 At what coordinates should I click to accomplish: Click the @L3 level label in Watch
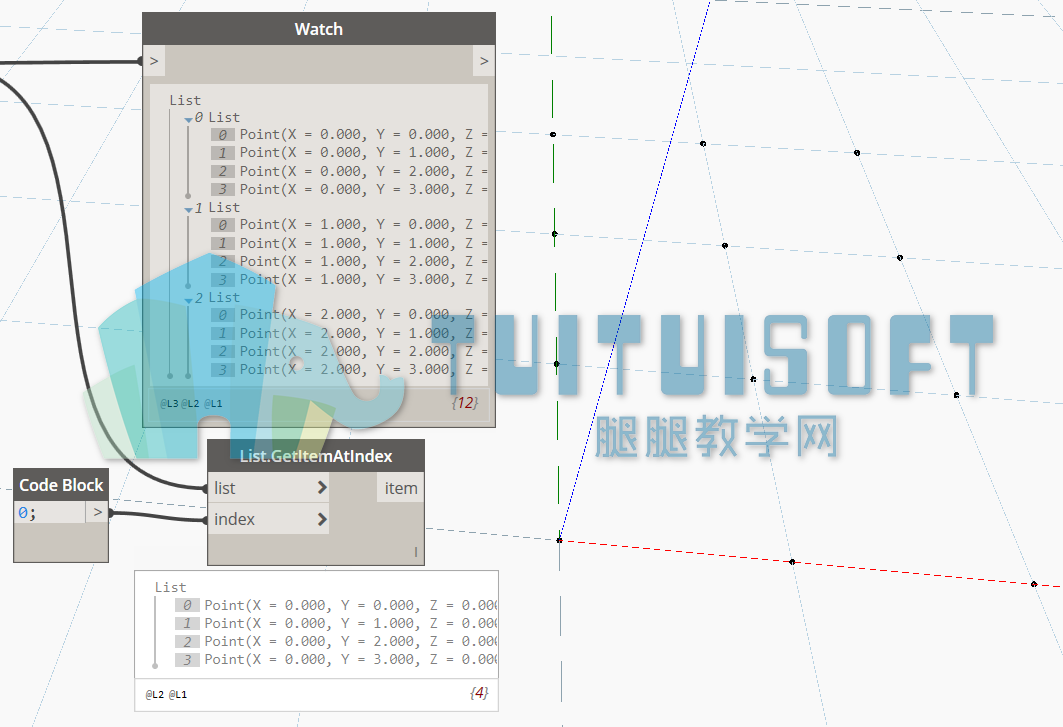[x=169, y=404]
